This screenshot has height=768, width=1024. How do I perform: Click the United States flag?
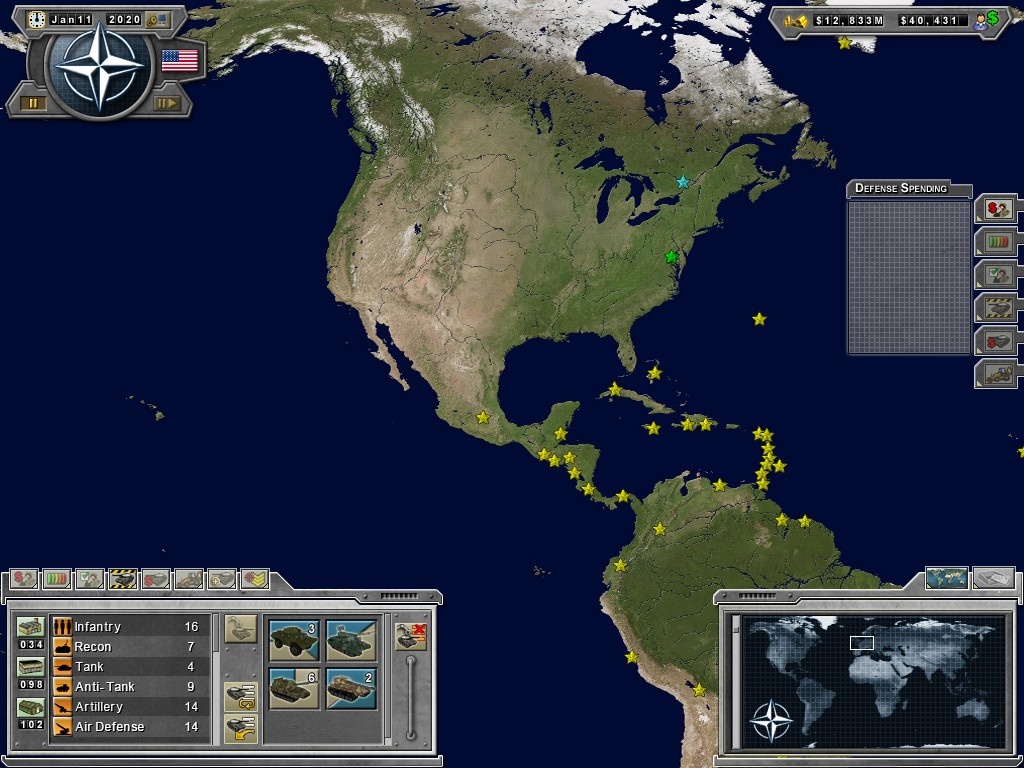[x=180, y=61]
